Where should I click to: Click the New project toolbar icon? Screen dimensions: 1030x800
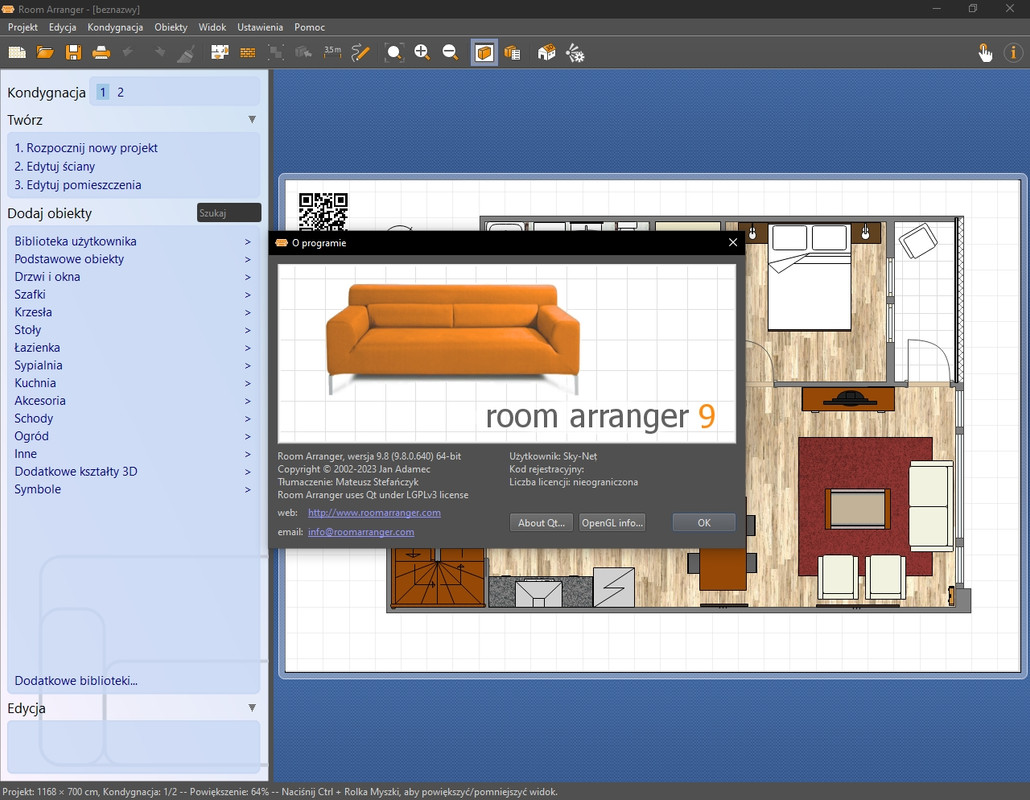[17, 53]
